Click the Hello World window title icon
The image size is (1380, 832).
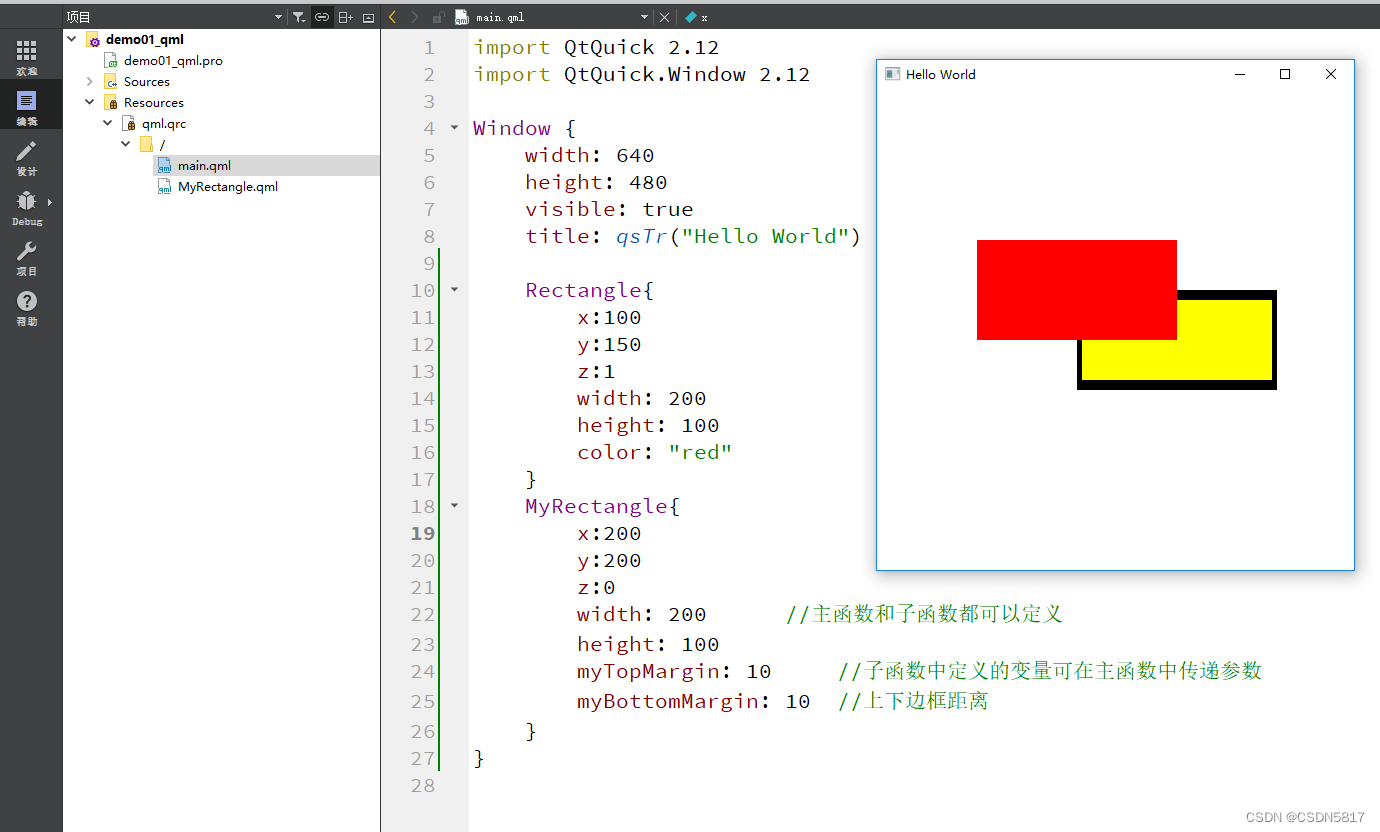(893, 74)
